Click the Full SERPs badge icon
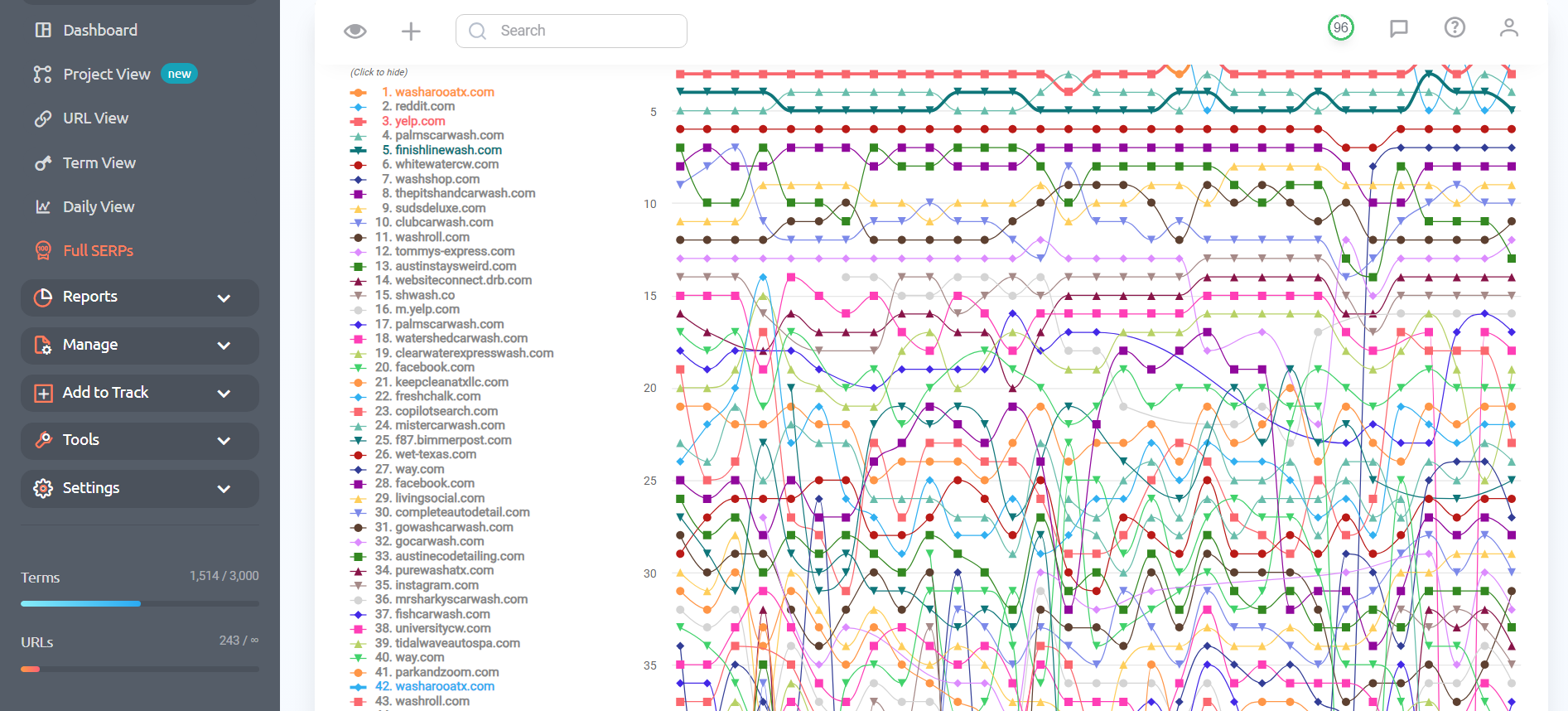Viewport: 1568px width, 711px height. tap(43, 250)
